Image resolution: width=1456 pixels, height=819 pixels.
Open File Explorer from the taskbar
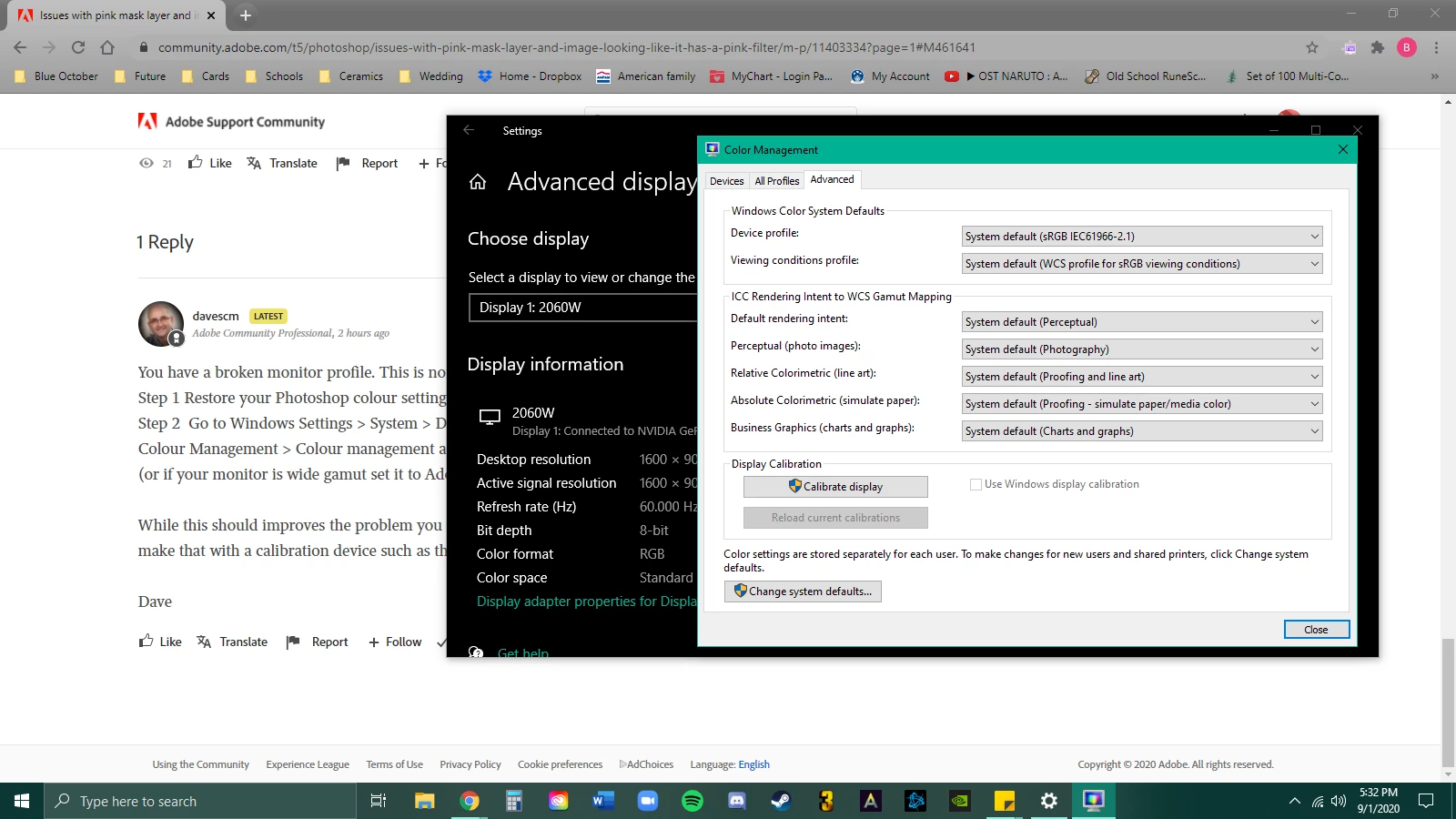tap(424, 801)
